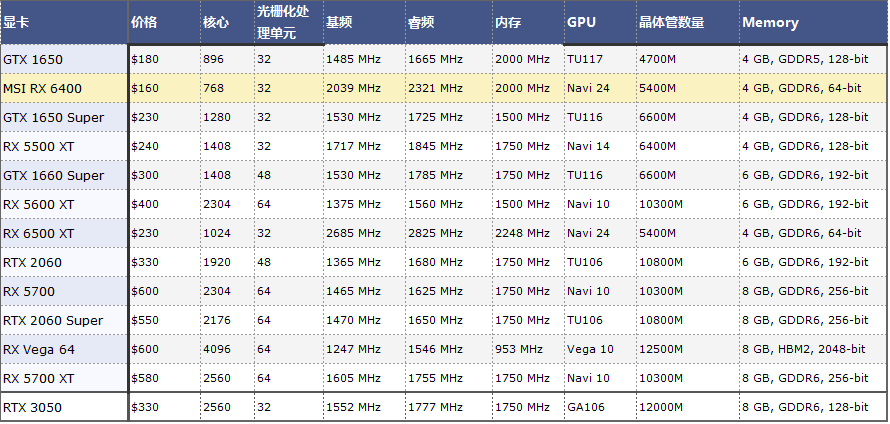Image resolution: width=890 pixels, height=424 pixels.
Task: Click the GPU column header
Action: pos(600,23)
